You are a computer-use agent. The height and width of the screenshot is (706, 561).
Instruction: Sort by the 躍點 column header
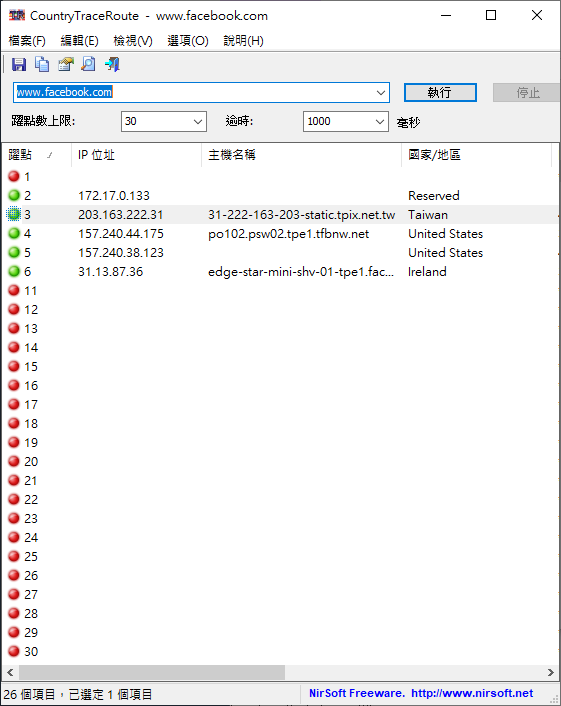(36, 155)
